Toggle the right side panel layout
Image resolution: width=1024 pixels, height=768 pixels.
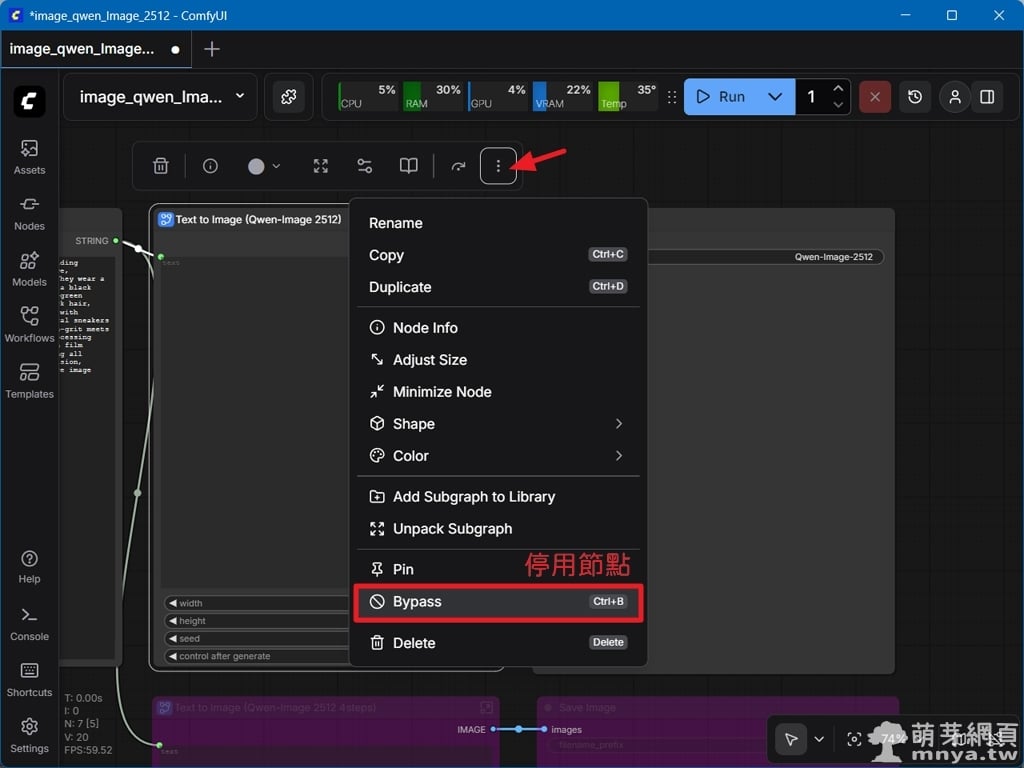coord(987,97)
